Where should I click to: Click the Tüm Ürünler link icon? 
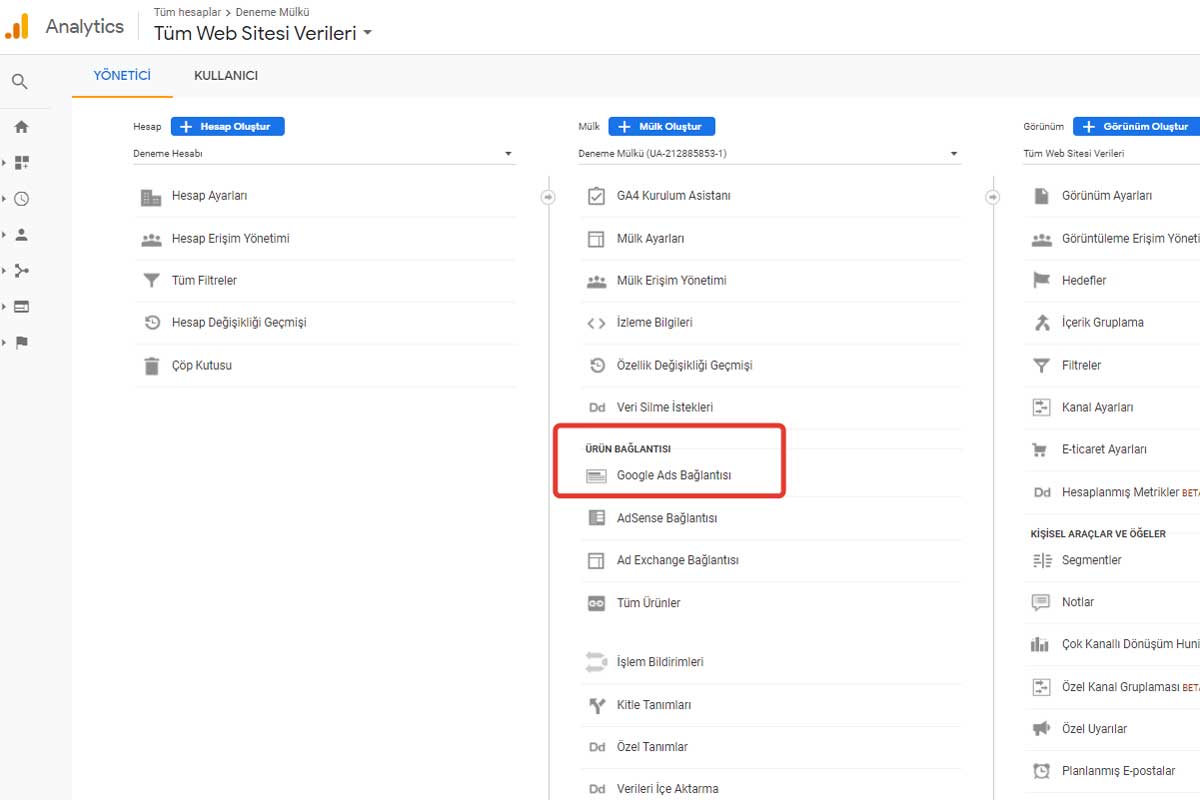[x=596, y=603]
